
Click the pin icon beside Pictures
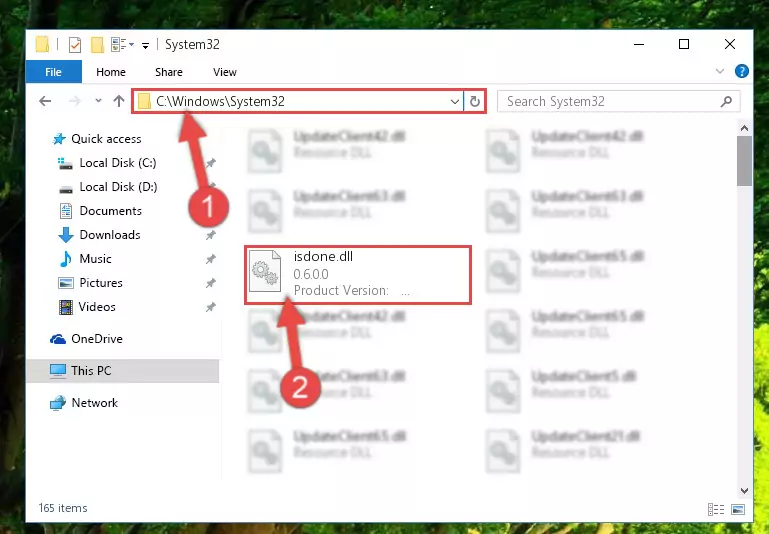pos(210,283)
